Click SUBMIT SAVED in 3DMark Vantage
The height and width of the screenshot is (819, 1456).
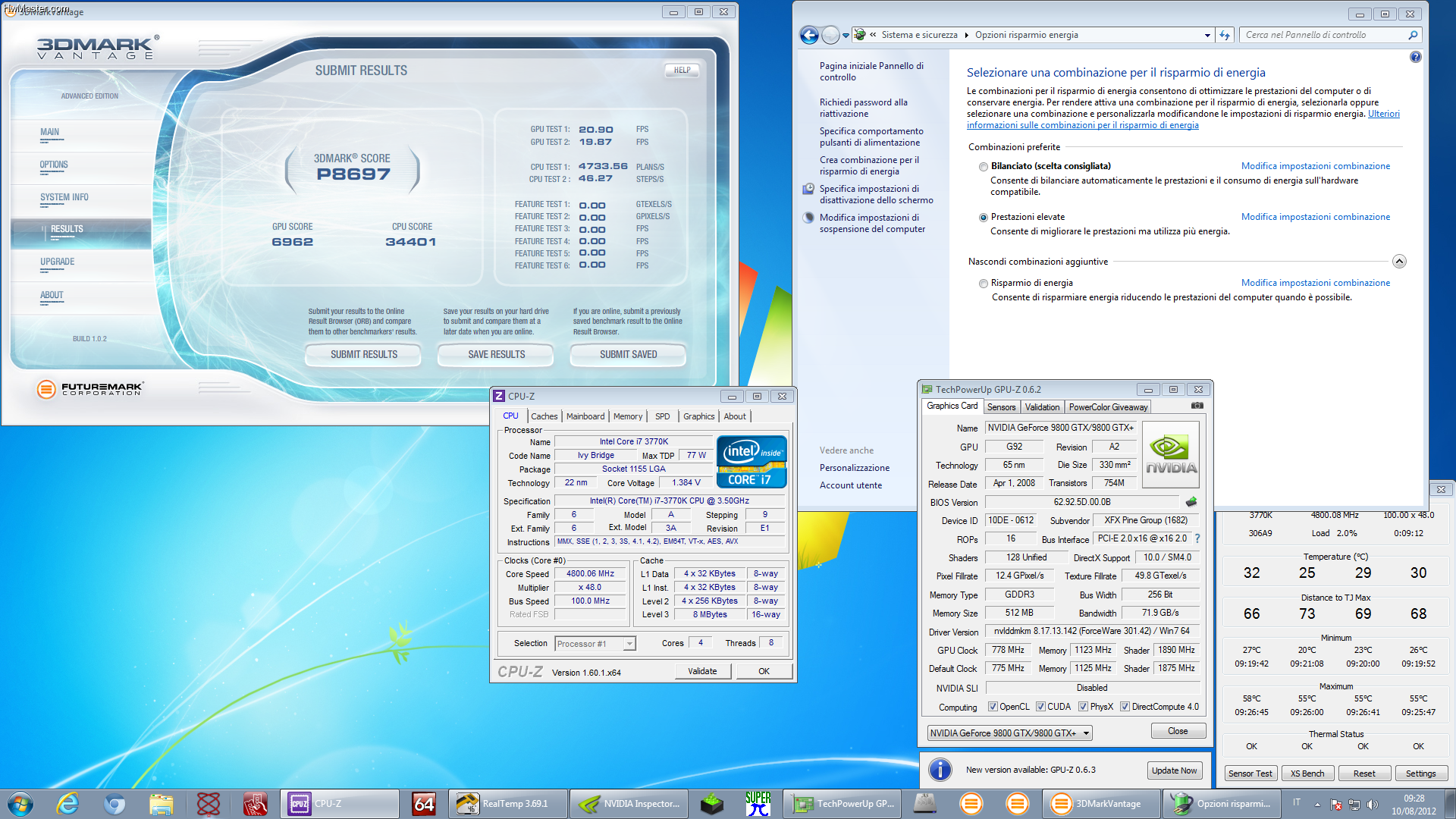click(x=628, y=354)
